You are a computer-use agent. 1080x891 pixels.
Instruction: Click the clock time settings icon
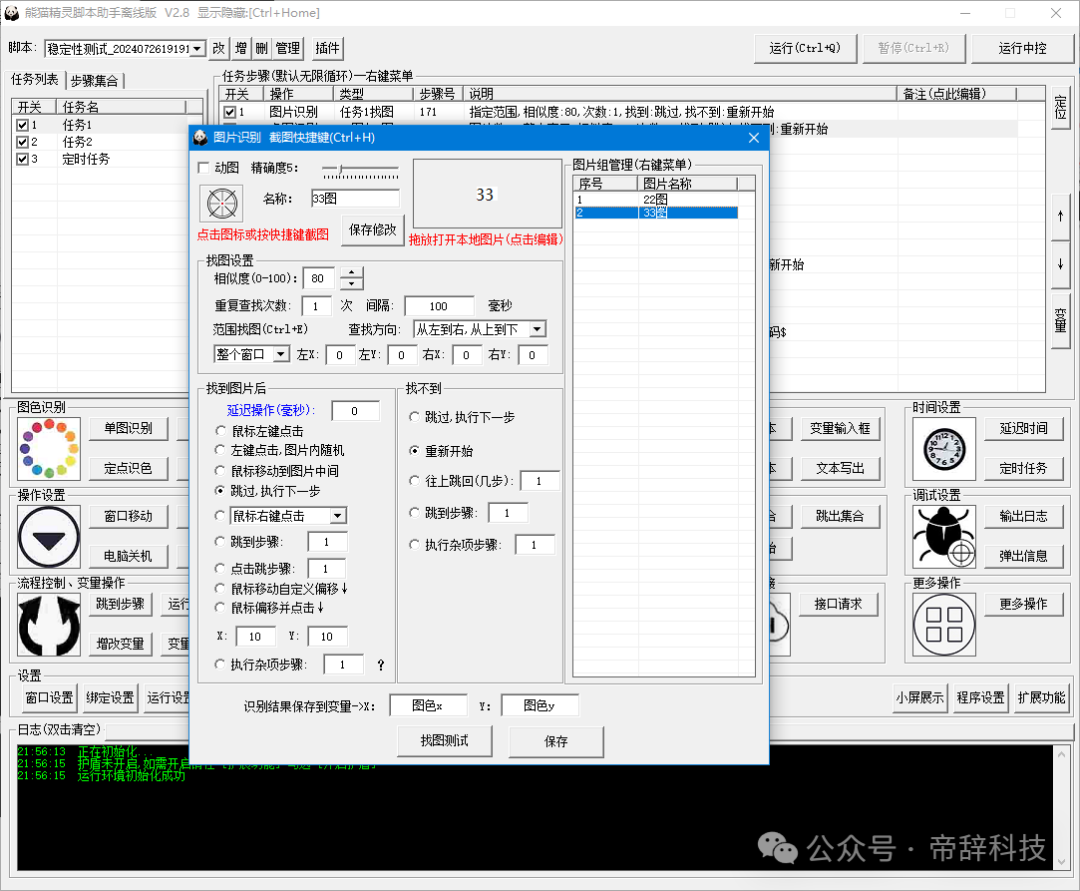(x=943, y=448)
